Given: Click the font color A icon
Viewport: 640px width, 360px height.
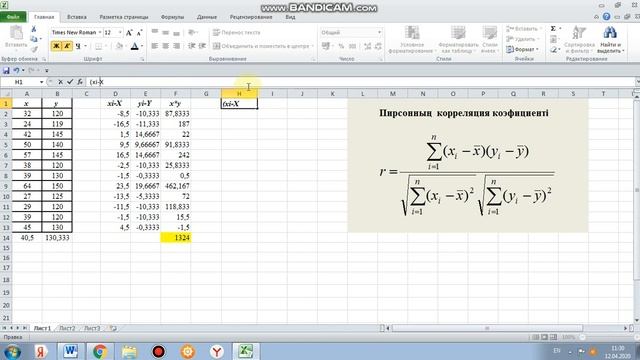Looking at the screenshot, I should pyautogui.click(x=134, y=46).
